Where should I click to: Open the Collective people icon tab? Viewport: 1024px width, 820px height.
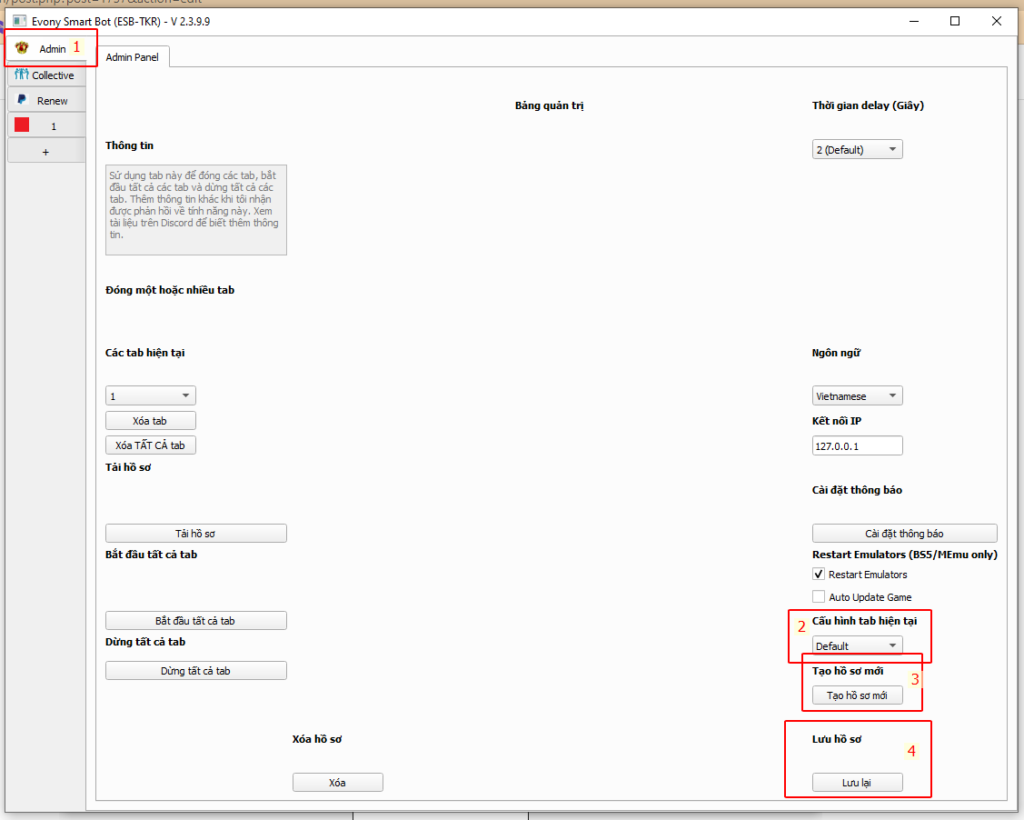click(21, 75)
